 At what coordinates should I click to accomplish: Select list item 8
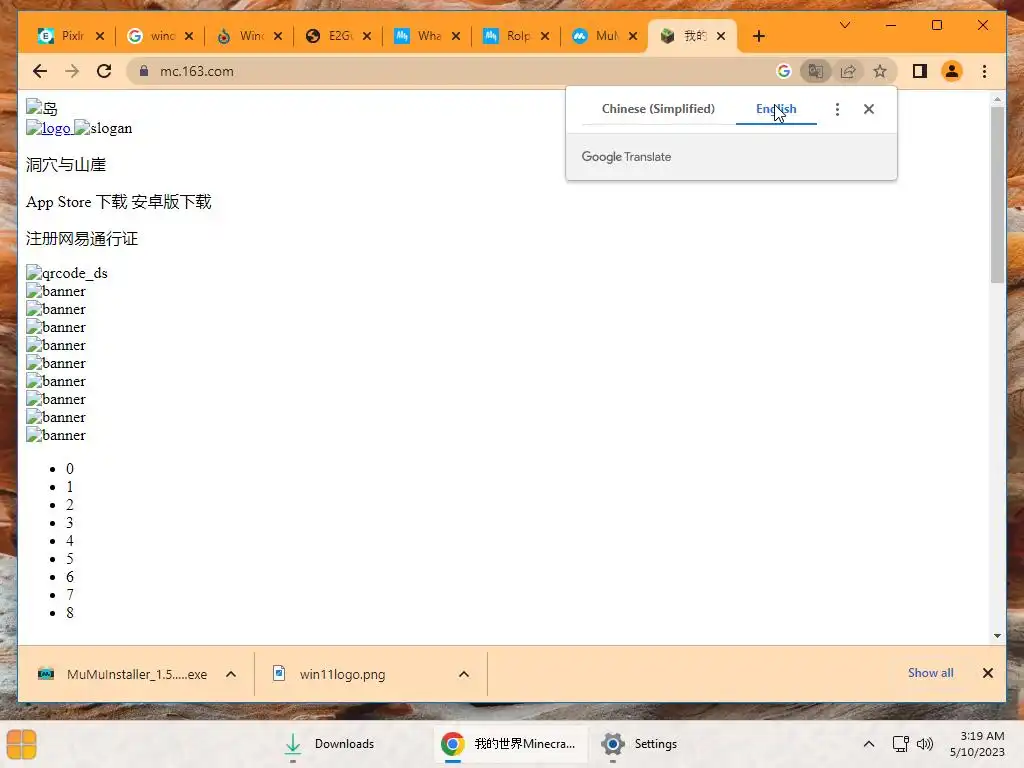(x=70, y=613)
